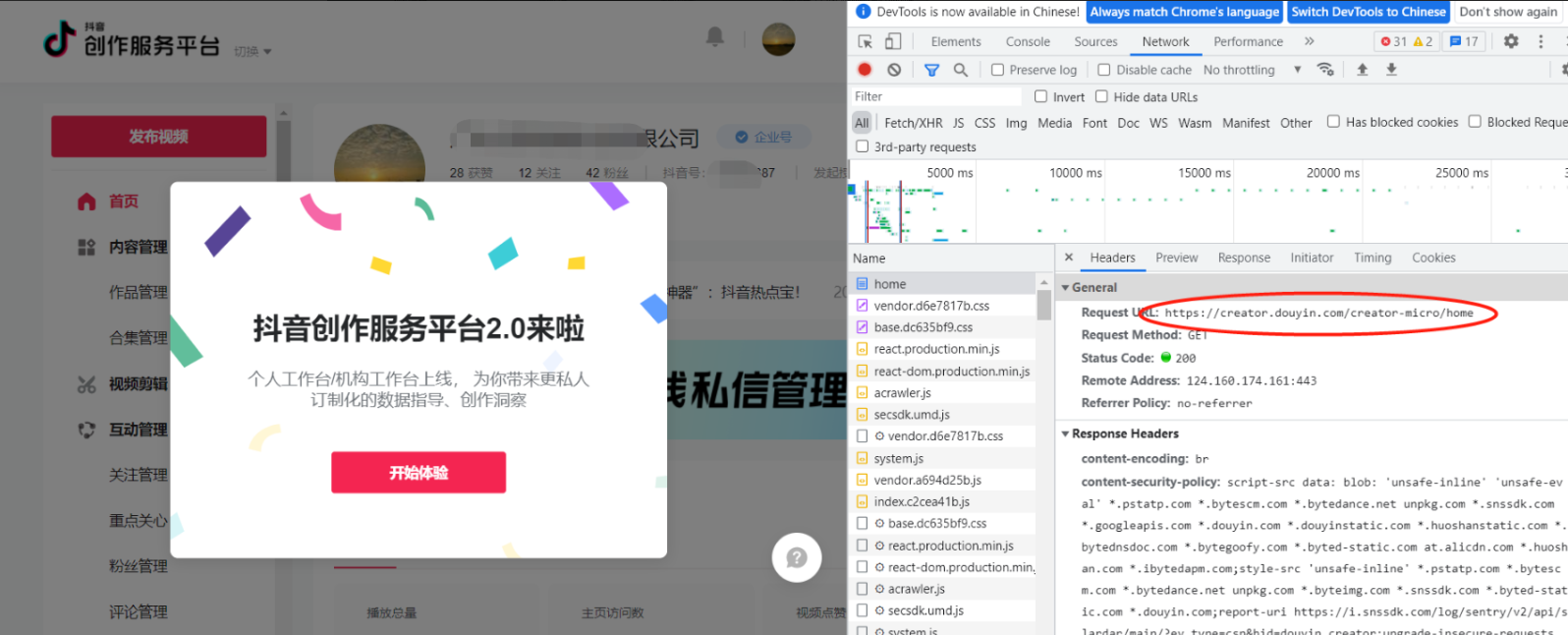Click the Name column header
Viewport: 1568px width, 635px height.
tap(951, 259)
